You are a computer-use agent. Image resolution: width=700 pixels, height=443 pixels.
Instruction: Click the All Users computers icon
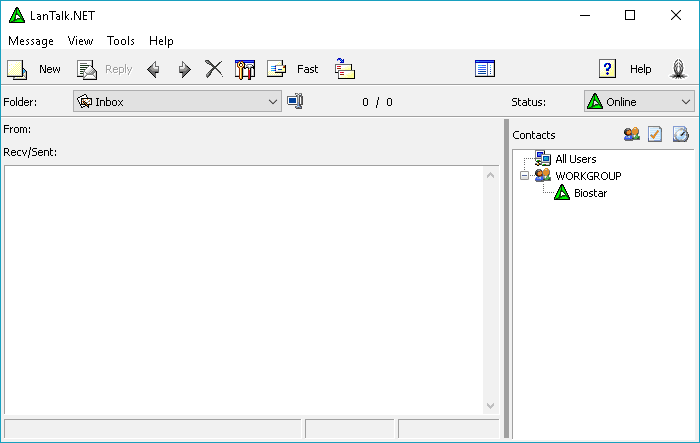(x=543, y=158)
